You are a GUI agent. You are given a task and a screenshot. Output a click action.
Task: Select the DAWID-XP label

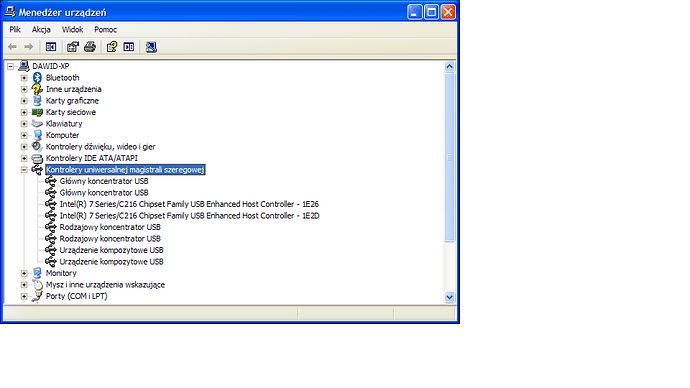pyautogui.click(x=51, y=66)
